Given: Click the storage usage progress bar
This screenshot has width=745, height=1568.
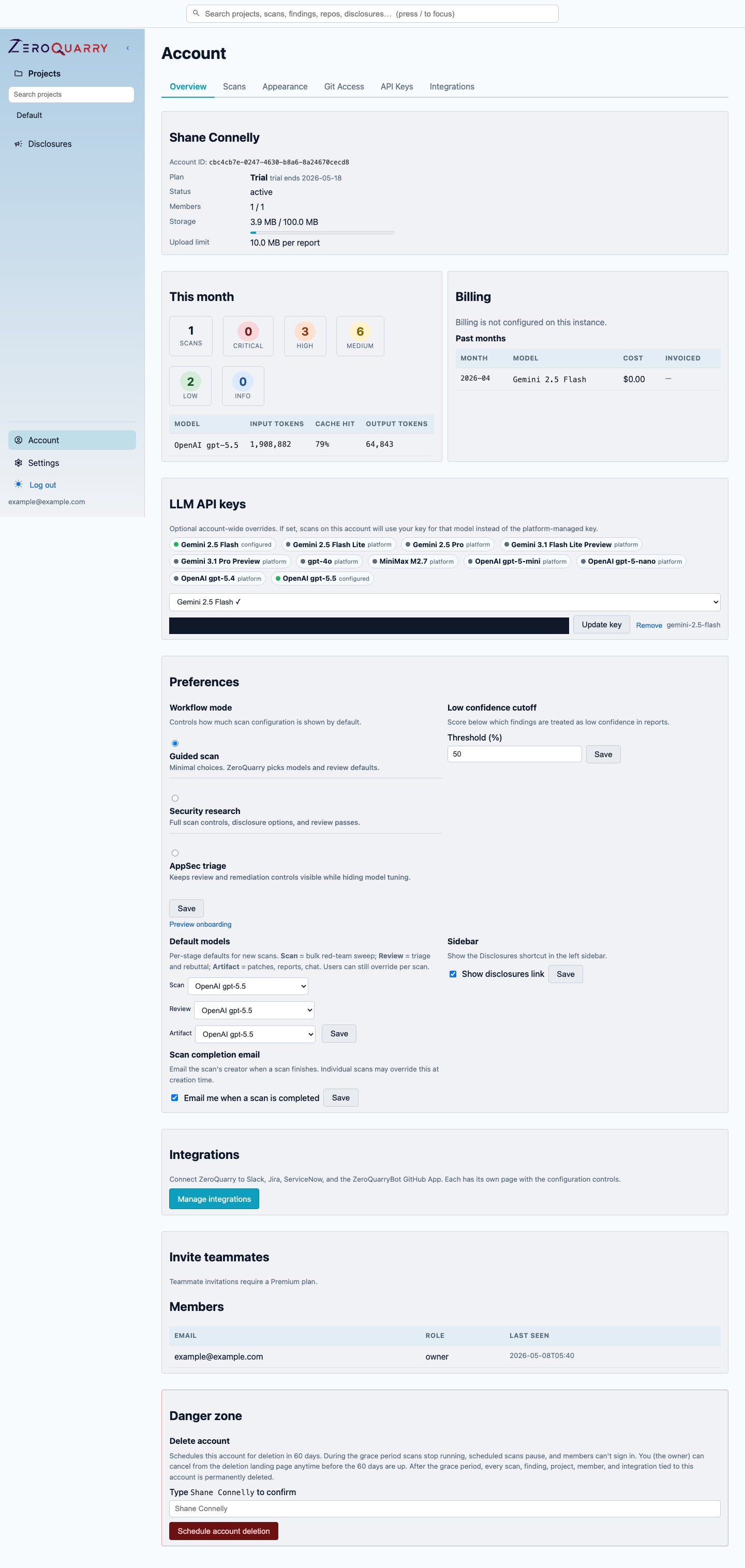Looking at the screenshot, I should [x=322, y=233].
